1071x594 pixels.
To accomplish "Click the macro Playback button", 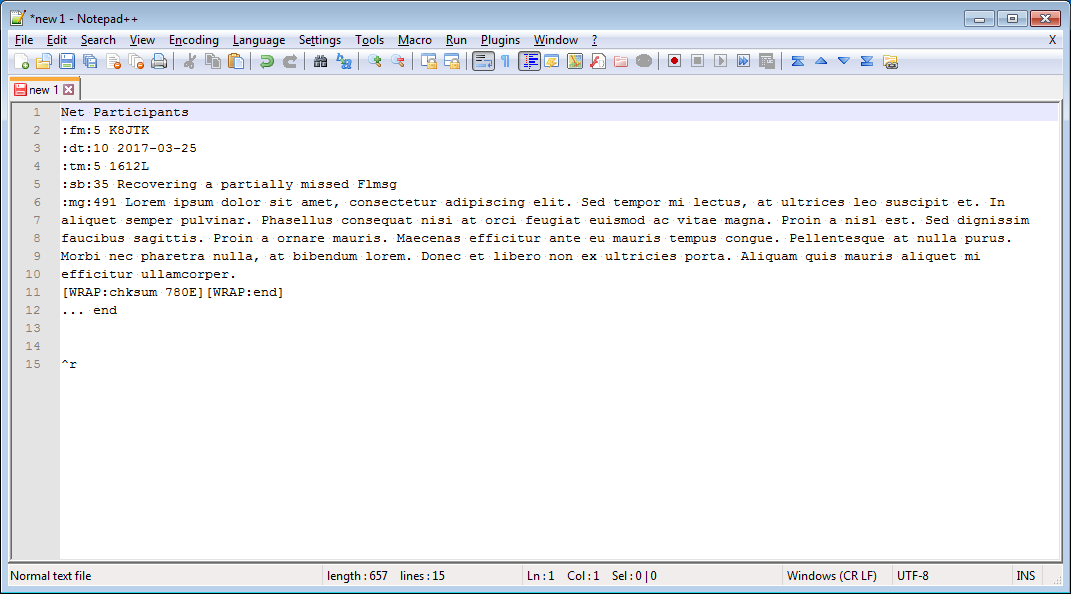I will (x=721, y=61).
